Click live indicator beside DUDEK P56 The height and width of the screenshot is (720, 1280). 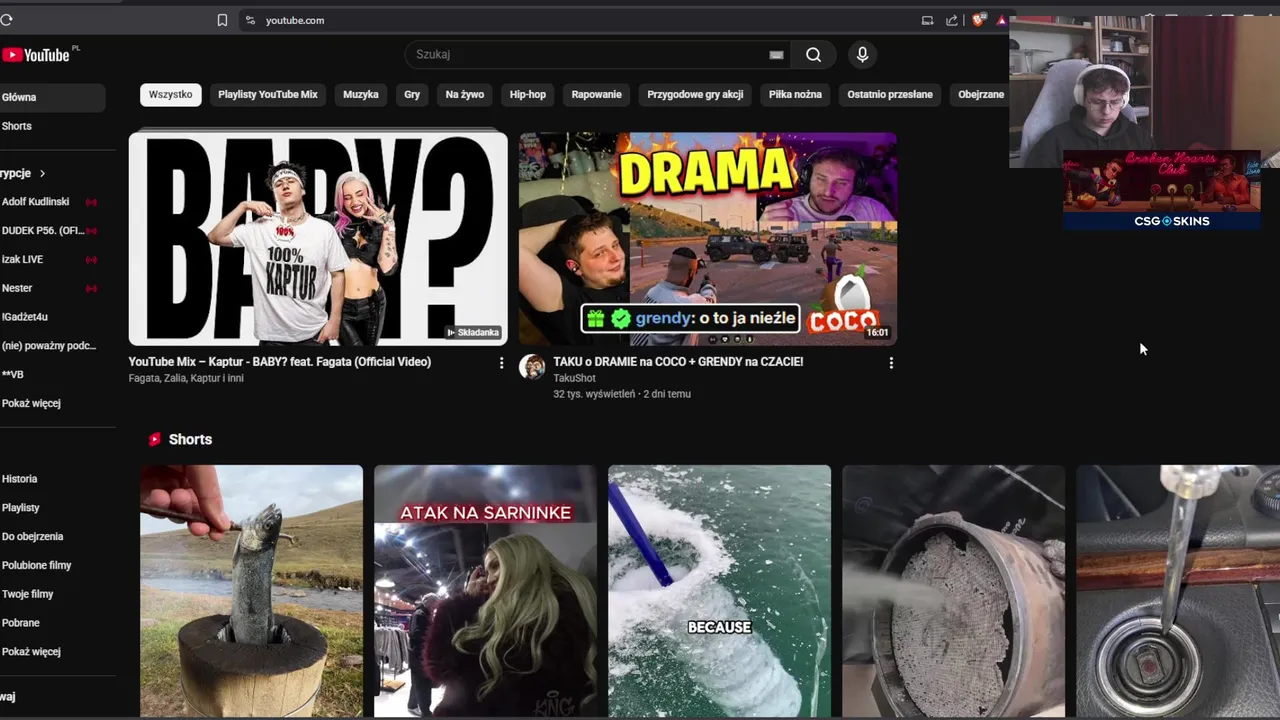click(91, 231)
